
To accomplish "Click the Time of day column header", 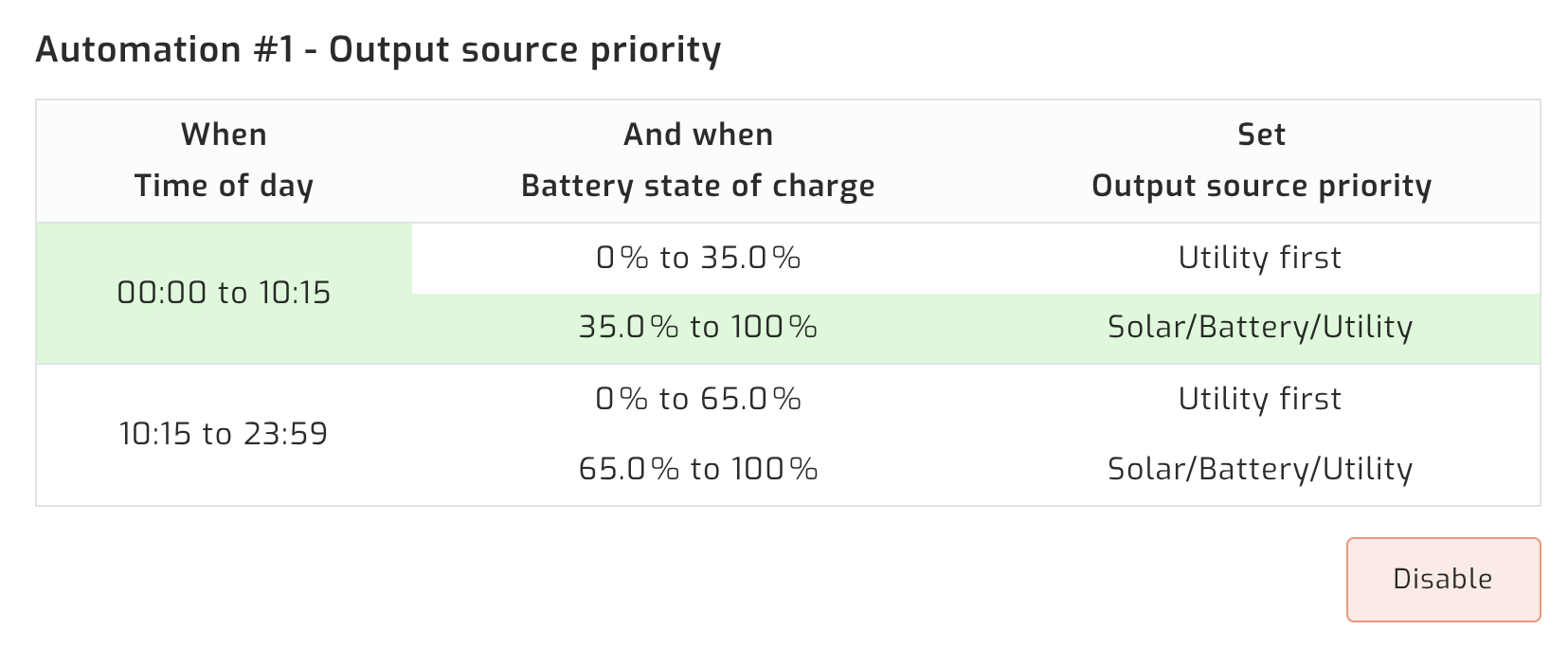I will pos(224,186).
